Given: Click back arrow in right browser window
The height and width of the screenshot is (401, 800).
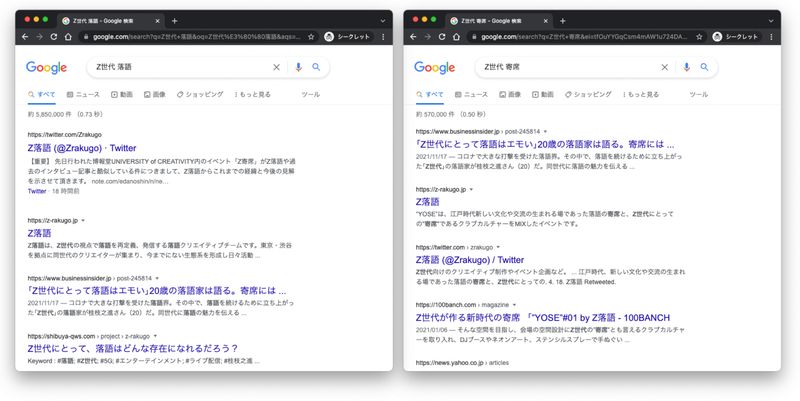Looking at the screenshot, I should pyautogui.click(x=413, y=37).
